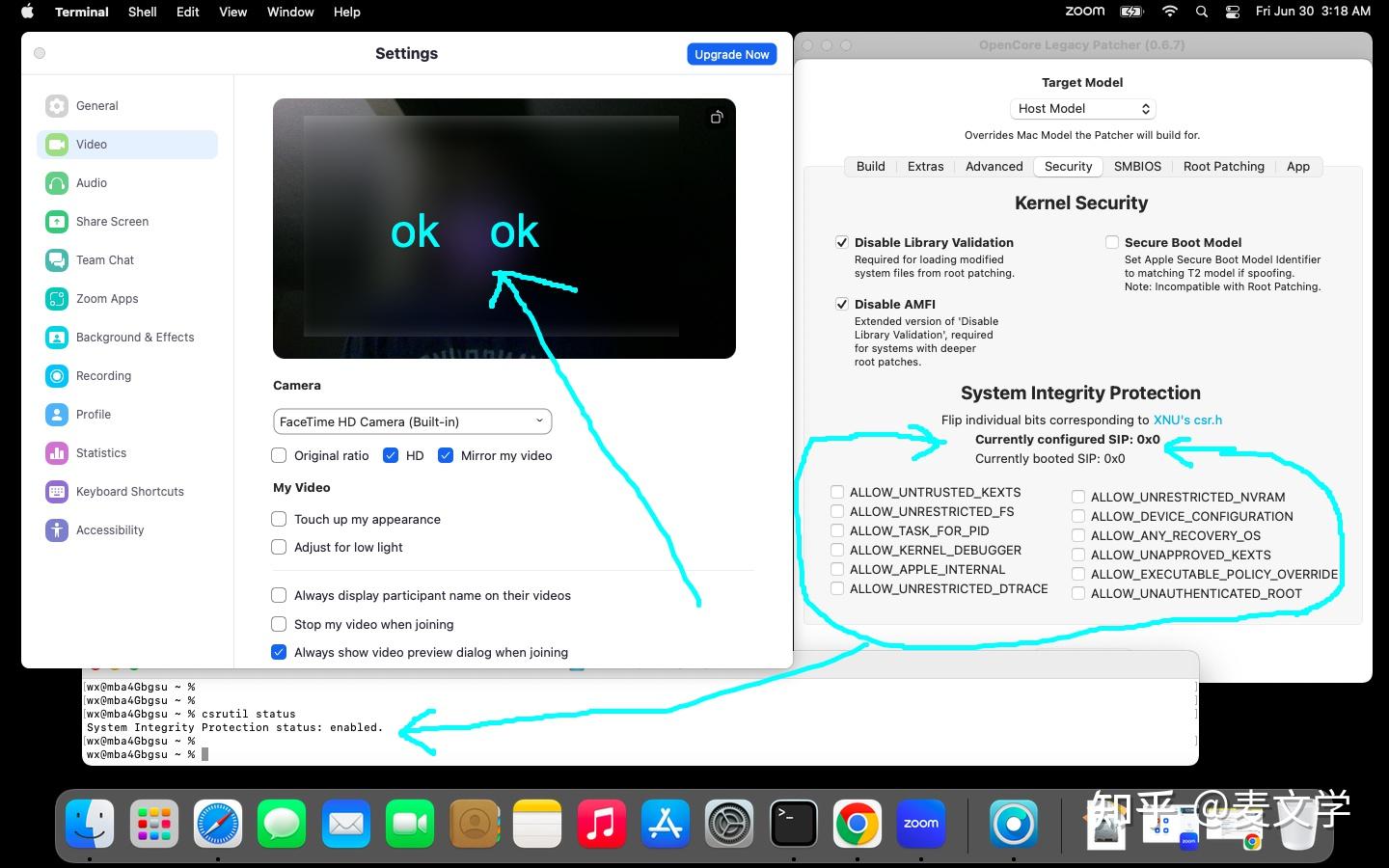This screenshot has width=1389, height=868.
Task: Open Spotlight search in menu bar
Action: (1201, 12)
